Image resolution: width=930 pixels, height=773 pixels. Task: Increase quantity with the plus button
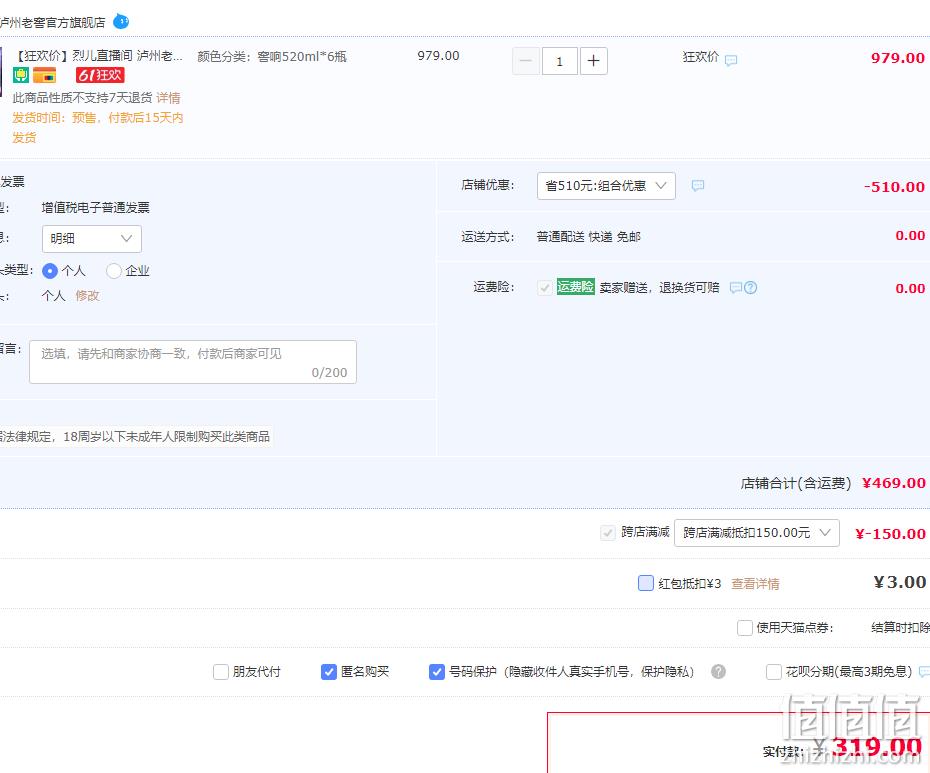(x=593, y=61)
